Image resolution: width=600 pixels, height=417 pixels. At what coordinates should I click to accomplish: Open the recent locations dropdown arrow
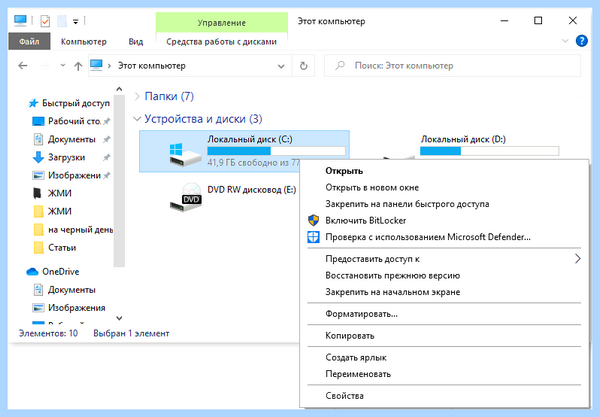tap(63, 65)
